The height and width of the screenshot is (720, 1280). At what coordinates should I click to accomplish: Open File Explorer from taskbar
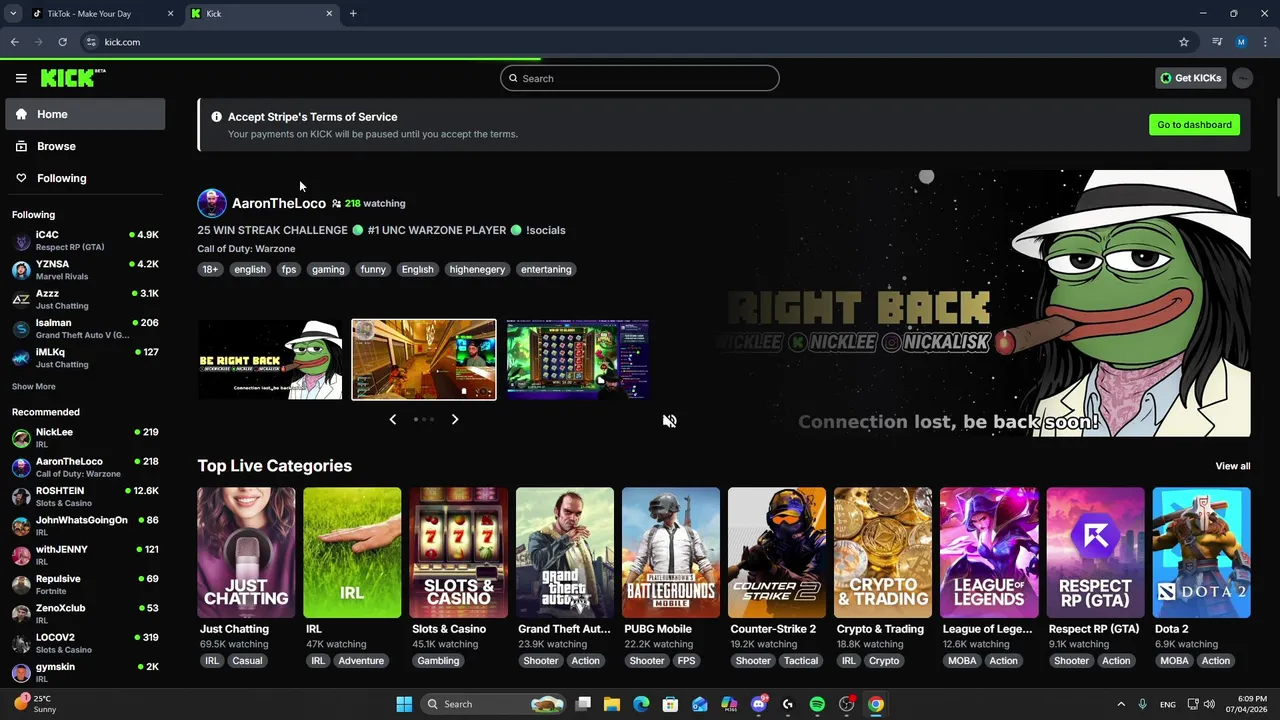coord(612,704)
